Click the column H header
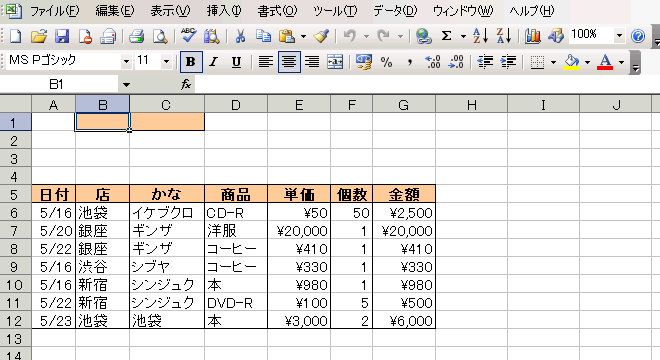Image resolution: width=660 pixels, height=360 pixels. [471, 104]
